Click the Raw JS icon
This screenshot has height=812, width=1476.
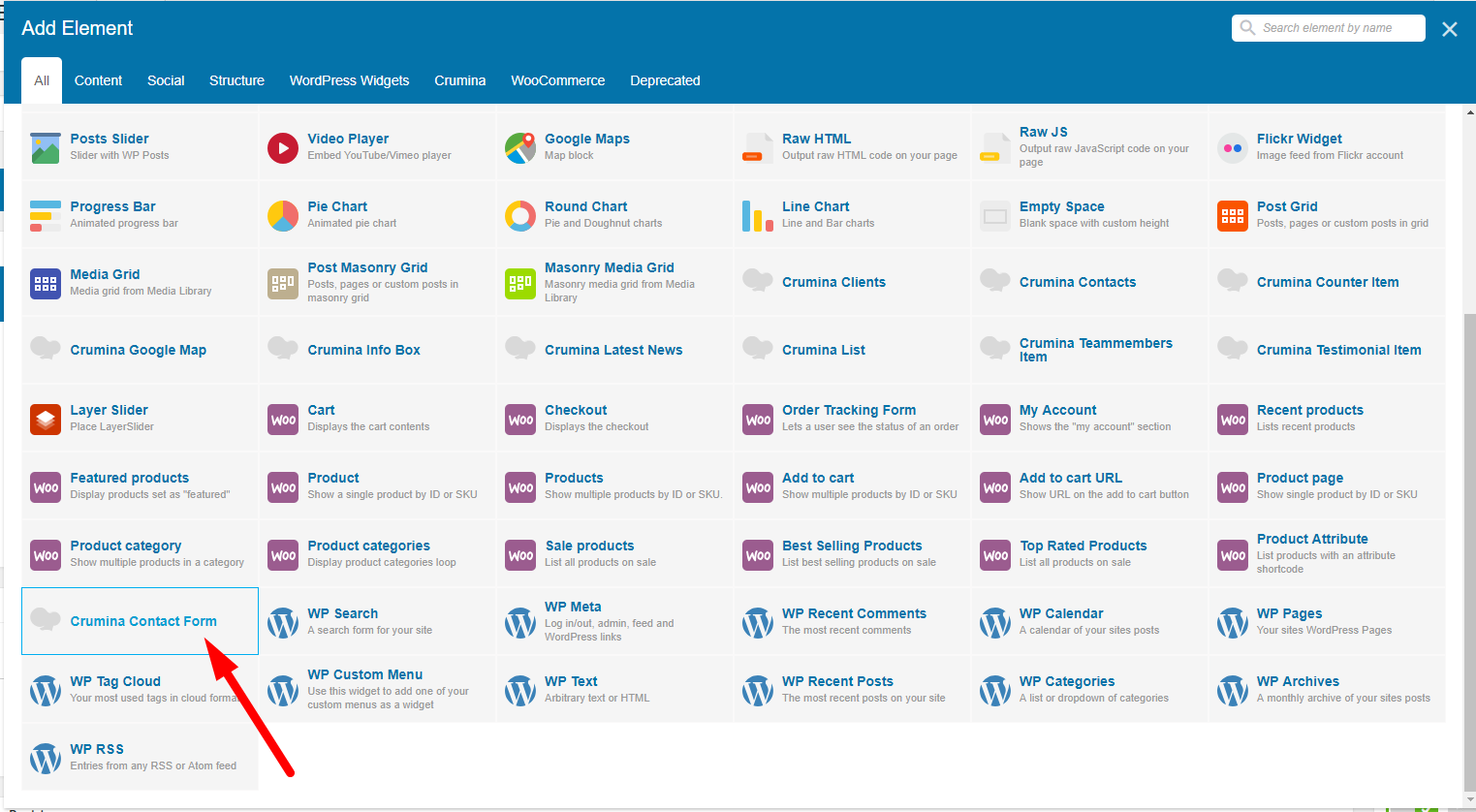(995, 148)
